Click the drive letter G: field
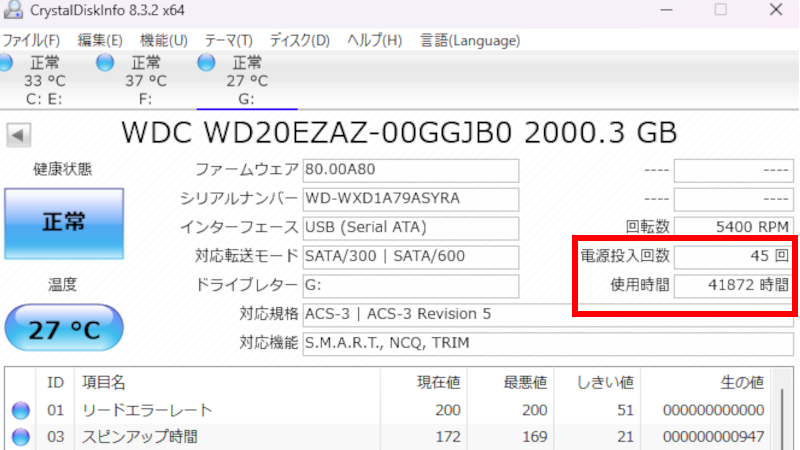 point(411,286)
